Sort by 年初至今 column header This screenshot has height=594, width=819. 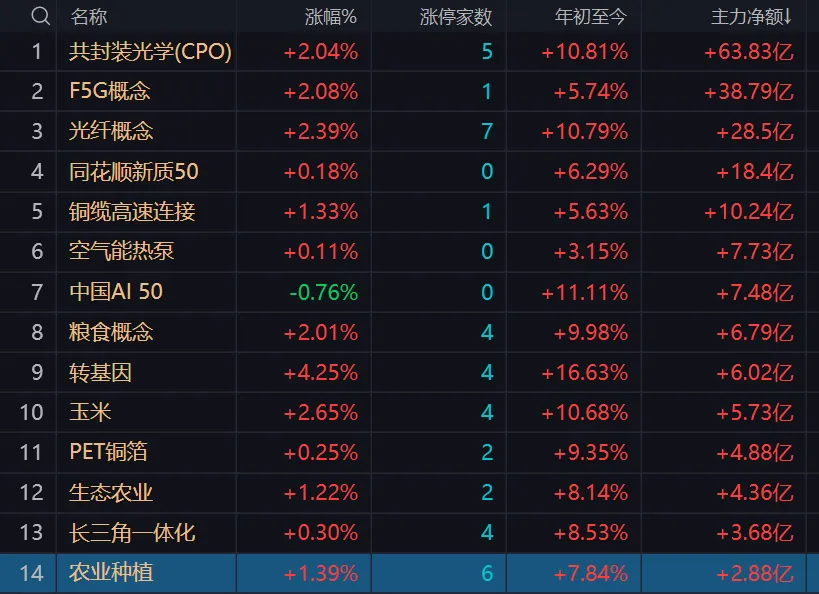591,17
